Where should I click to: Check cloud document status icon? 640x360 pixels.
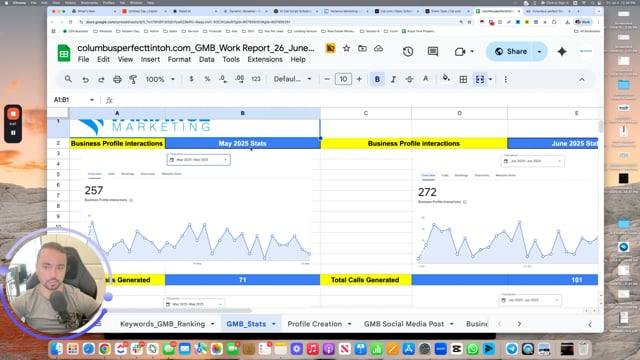click(378, 49)
